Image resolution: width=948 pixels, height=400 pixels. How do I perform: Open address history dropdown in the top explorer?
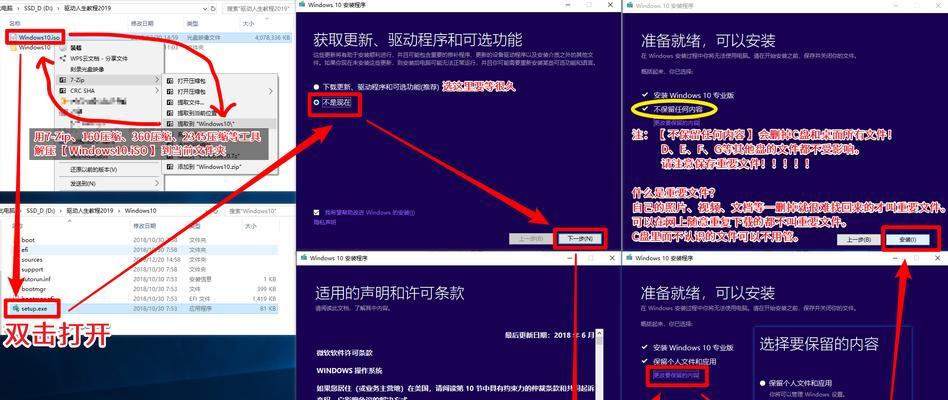click(x=204, y=9)
